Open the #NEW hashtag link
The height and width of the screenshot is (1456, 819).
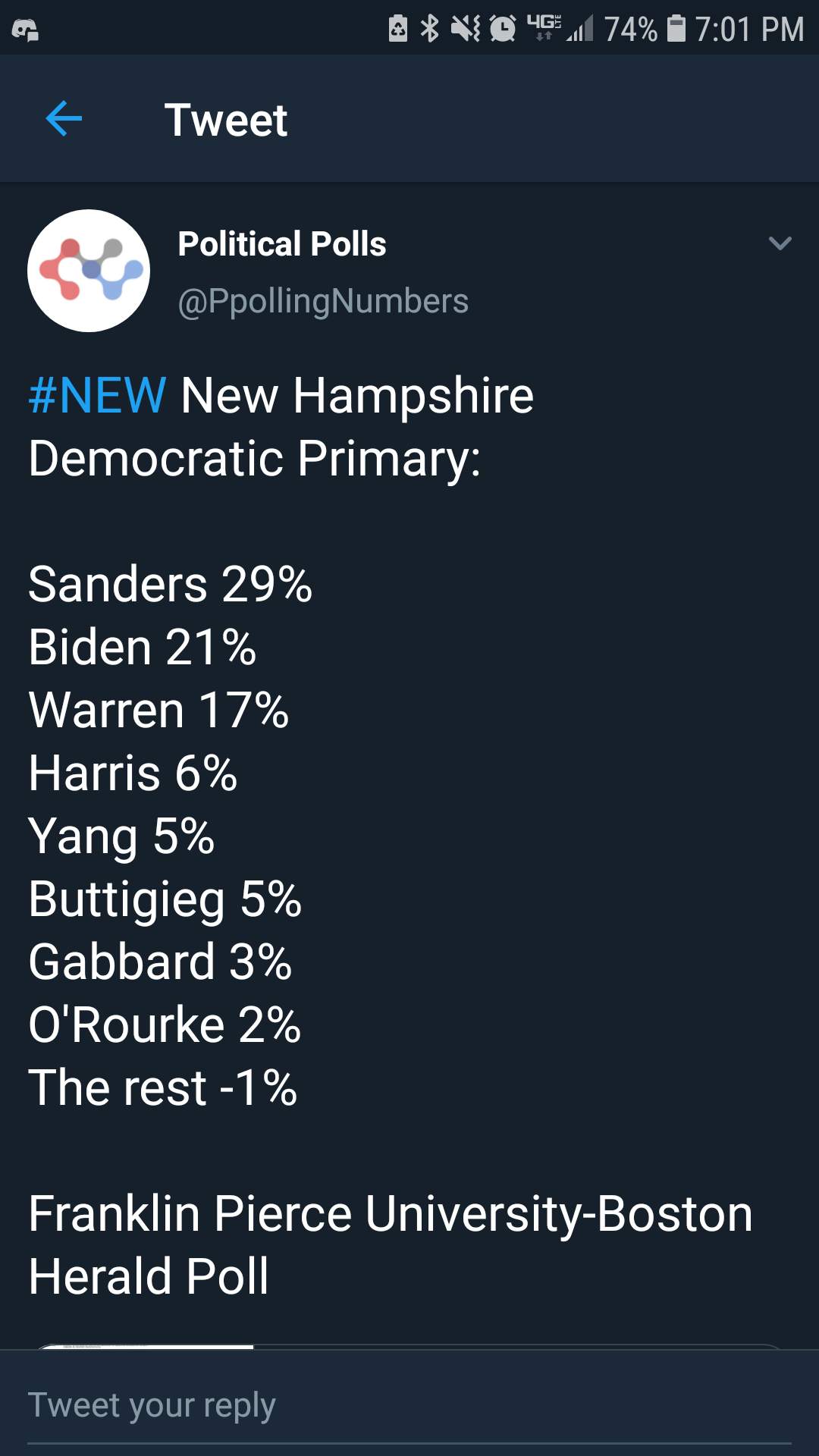(97, 395)
